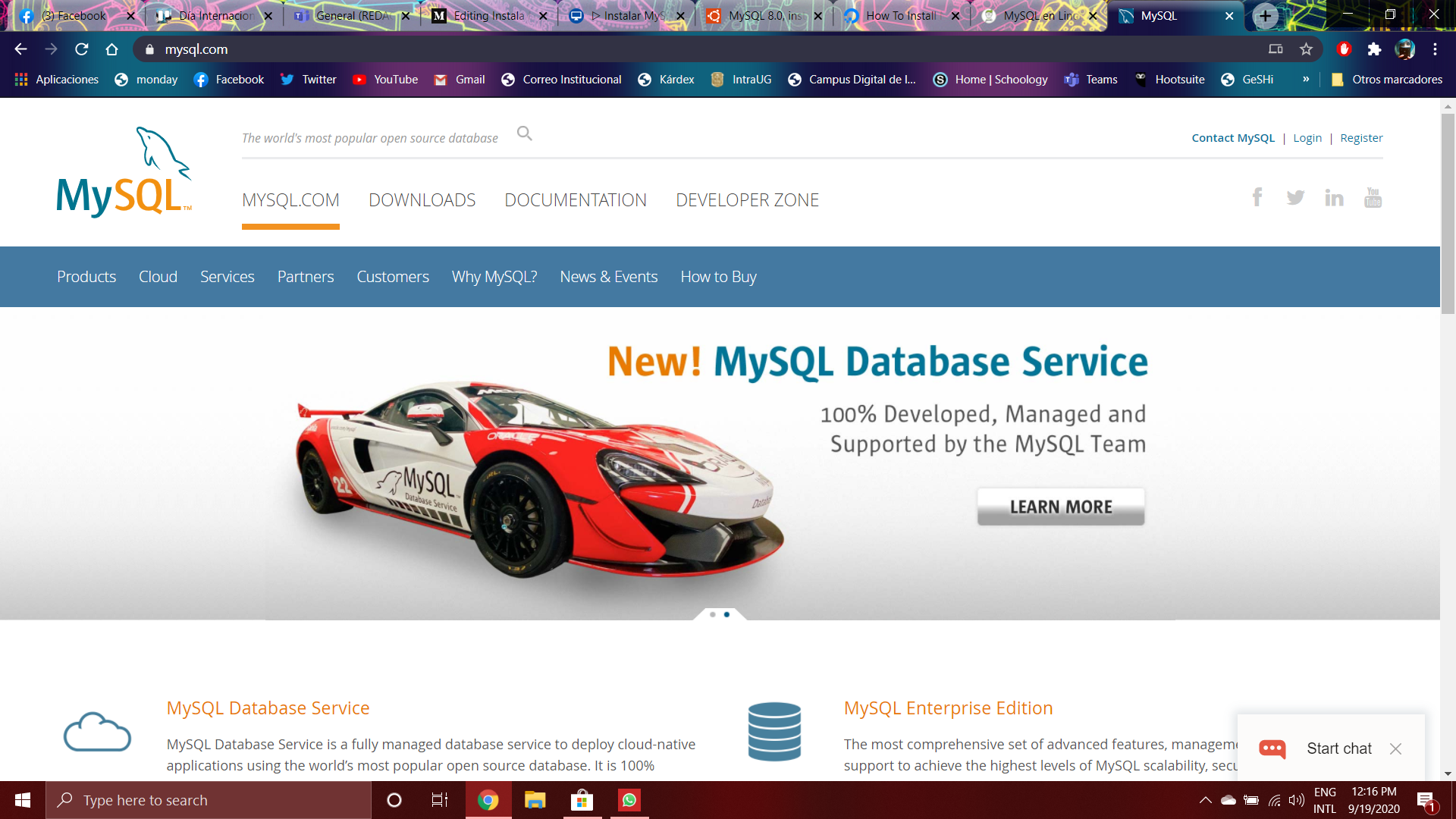Screen dimensions: 1456x819
Task: Click the ad blocker extension icon
Action: pos(1344,49)
